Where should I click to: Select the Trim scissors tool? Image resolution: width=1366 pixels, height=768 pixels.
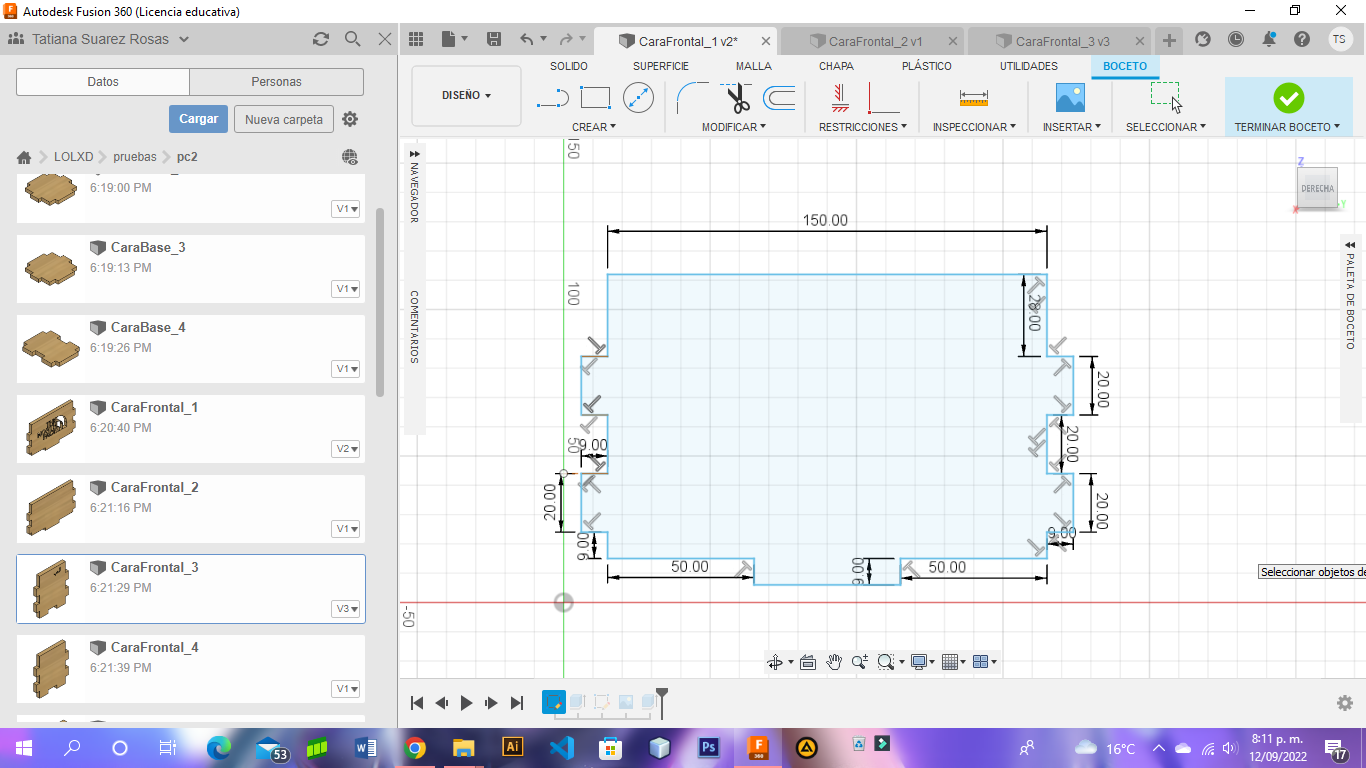click(738, 98)
